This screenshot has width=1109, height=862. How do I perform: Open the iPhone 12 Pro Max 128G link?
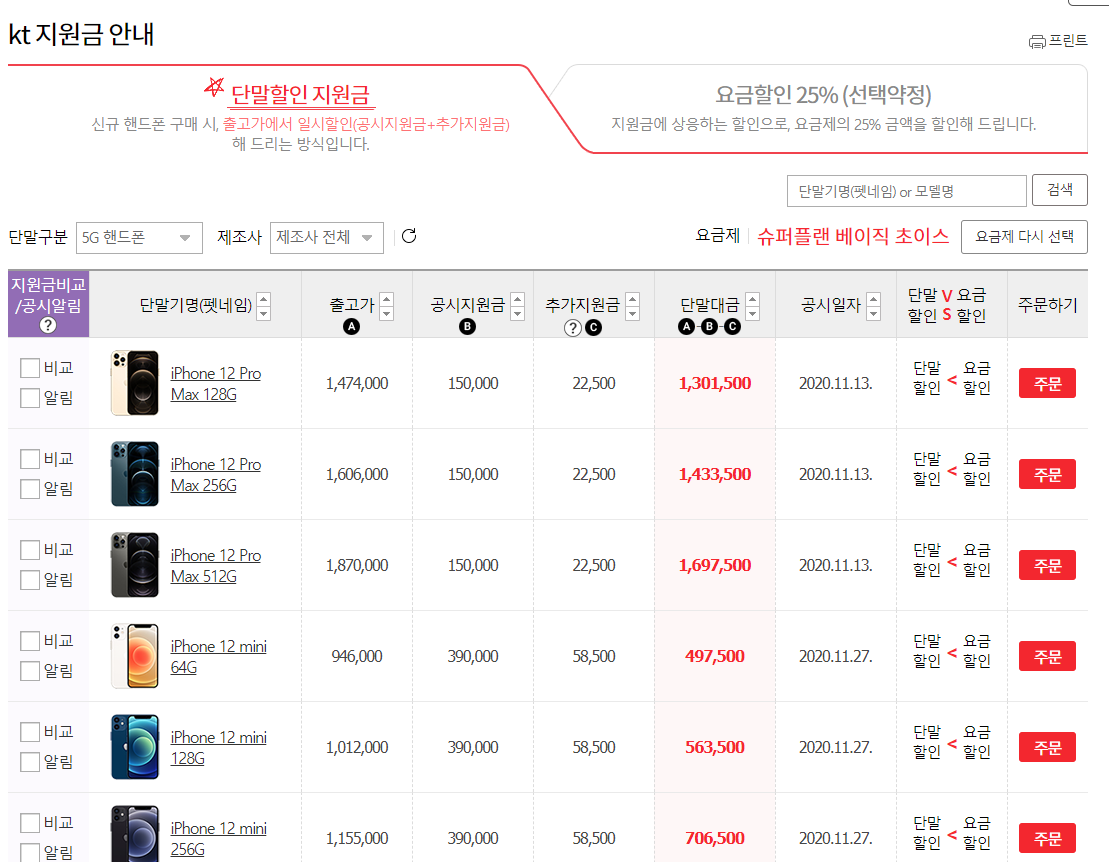pos(216,384)
